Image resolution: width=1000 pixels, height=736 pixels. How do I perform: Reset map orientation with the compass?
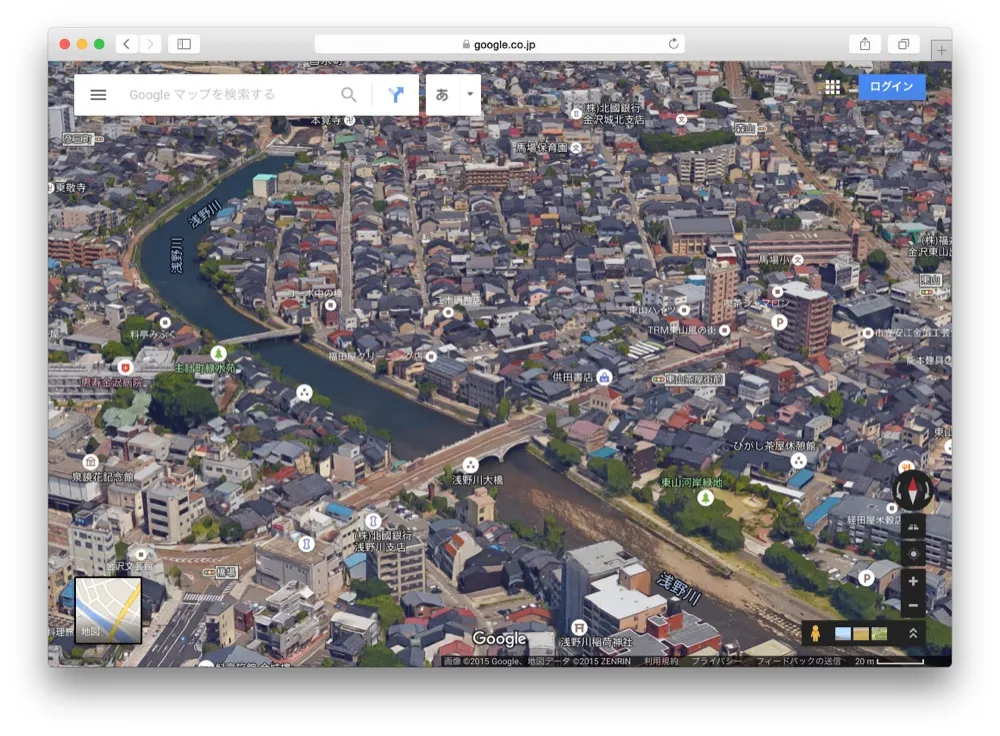913,490
